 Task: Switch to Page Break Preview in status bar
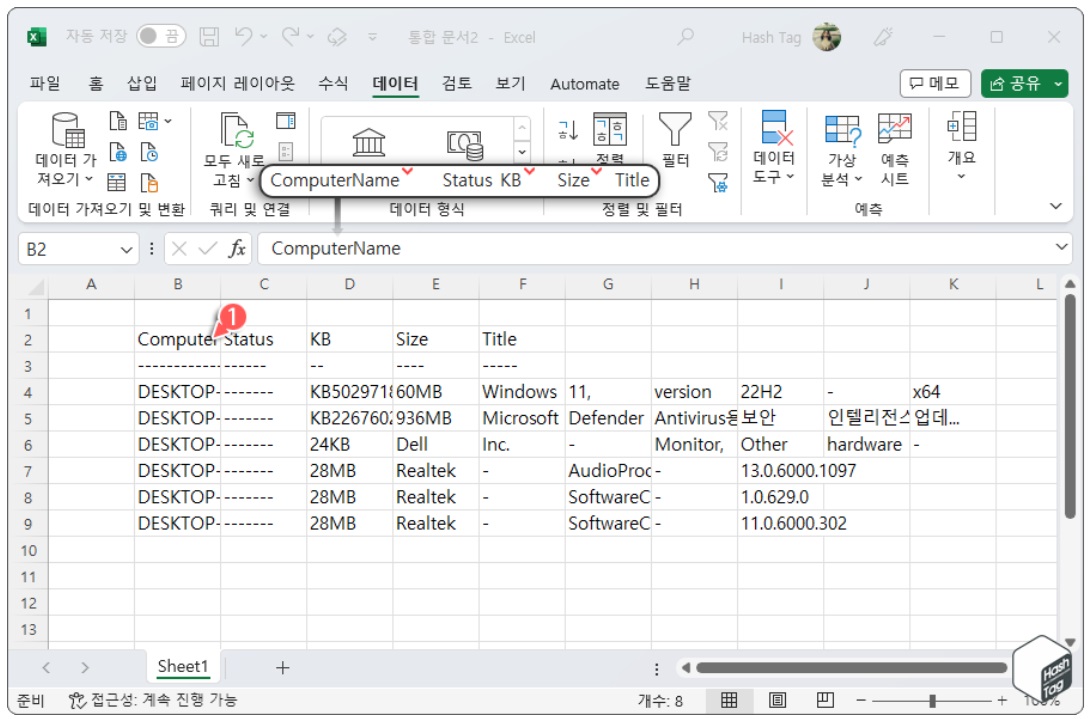click(825, 700)
